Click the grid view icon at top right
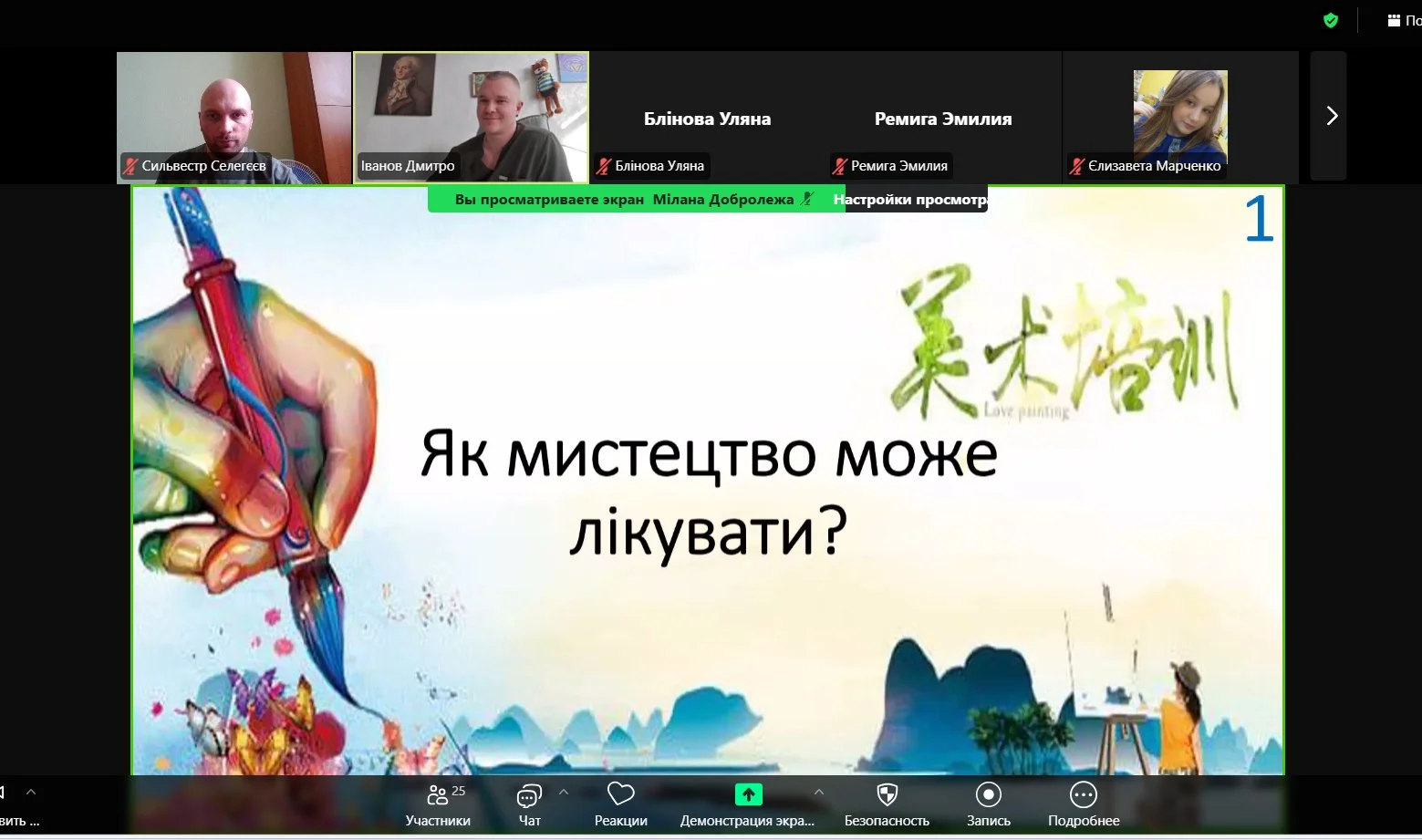 1394,20
